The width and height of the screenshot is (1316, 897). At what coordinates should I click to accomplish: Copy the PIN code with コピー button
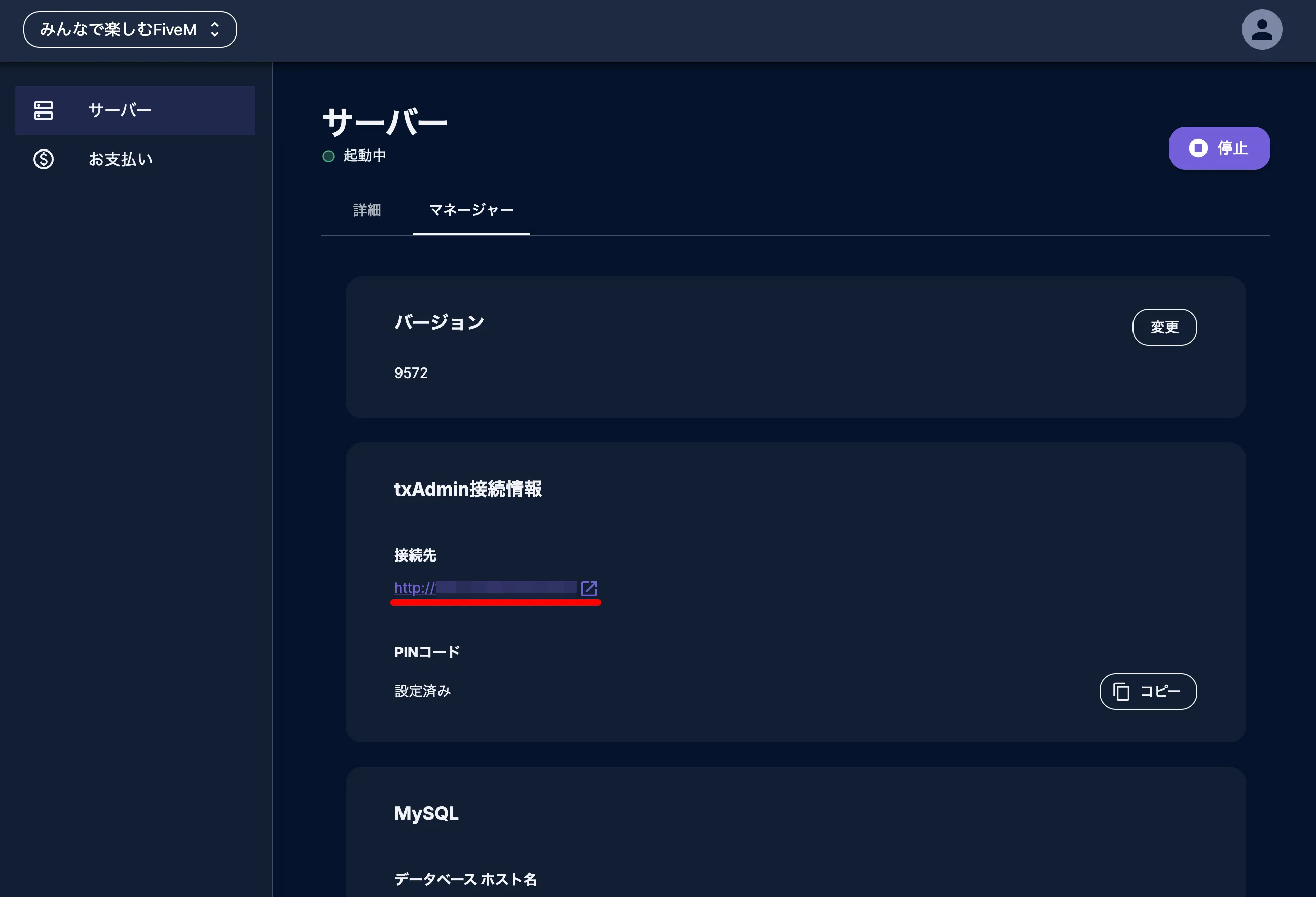pos(1148,692)
